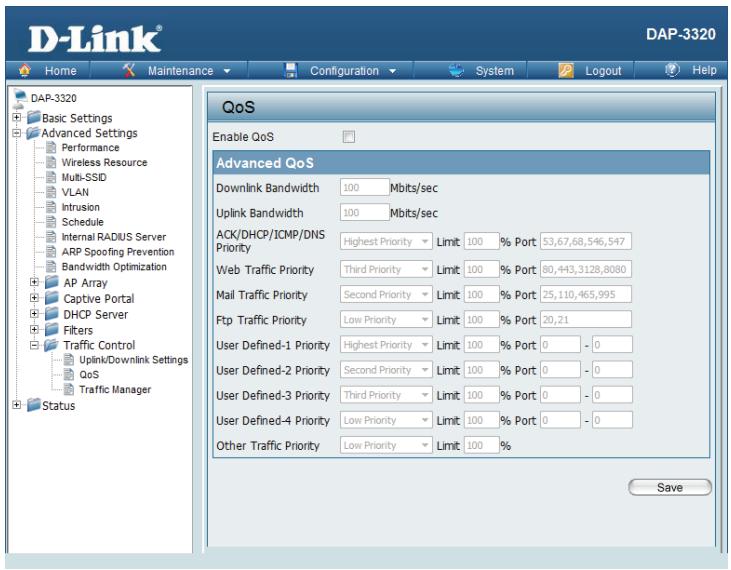This screenshot has height=570, width=731.
Task: Click the VLAN page icon
Action: click(51, 192)
